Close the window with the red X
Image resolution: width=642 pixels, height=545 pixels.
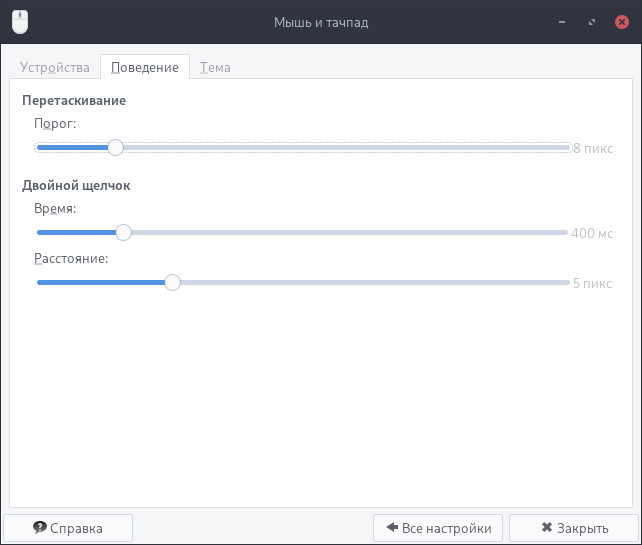622,22
